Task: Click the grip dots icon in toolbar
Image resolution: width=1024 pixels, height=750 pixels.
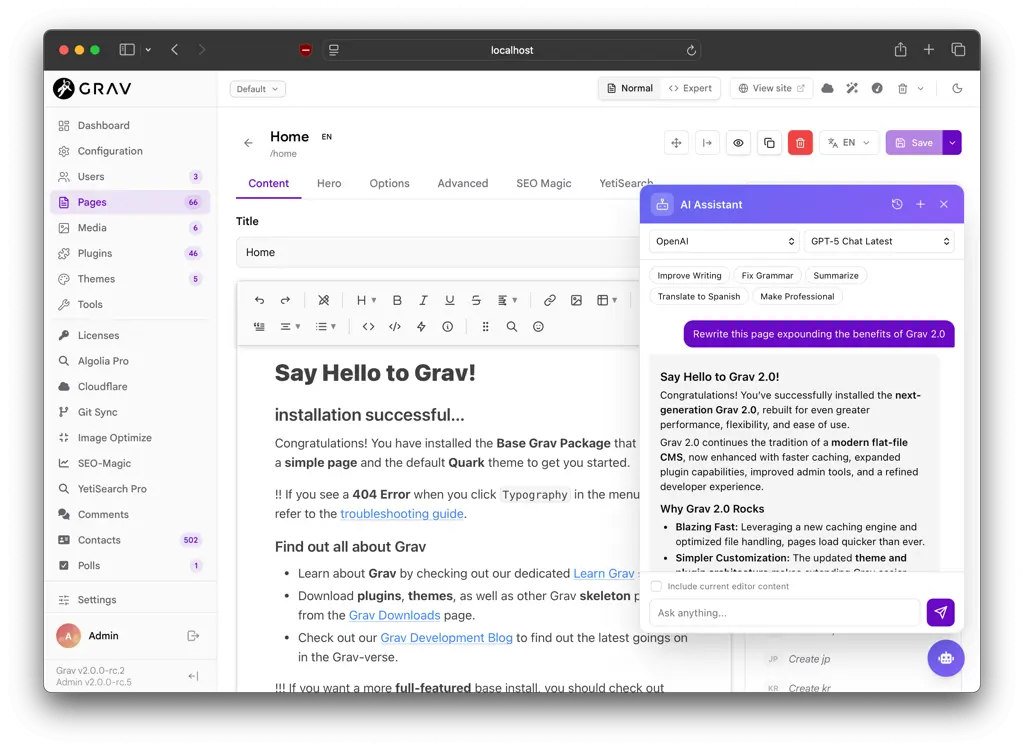Action: pos(485,327)
